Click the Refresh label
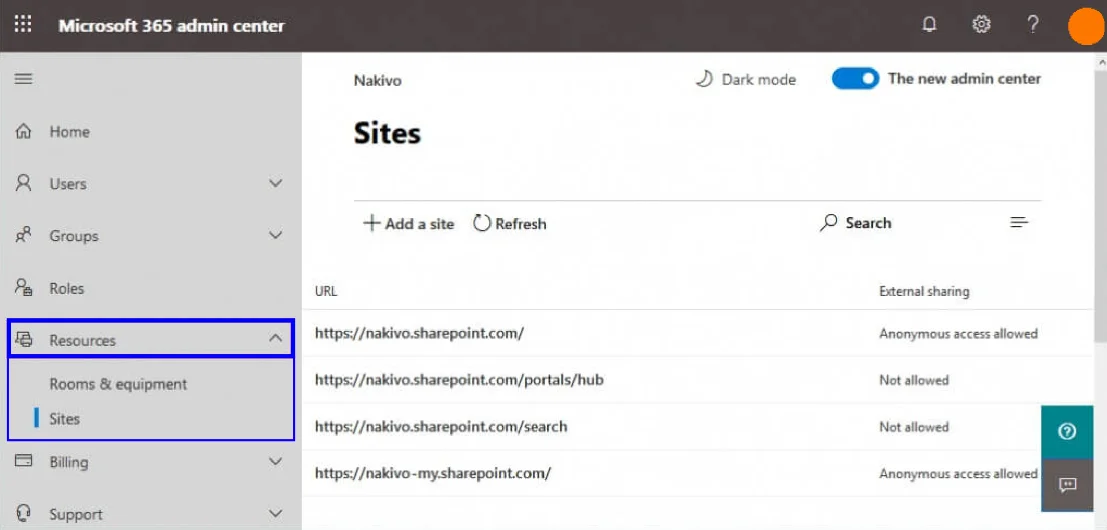 (521, 224)
